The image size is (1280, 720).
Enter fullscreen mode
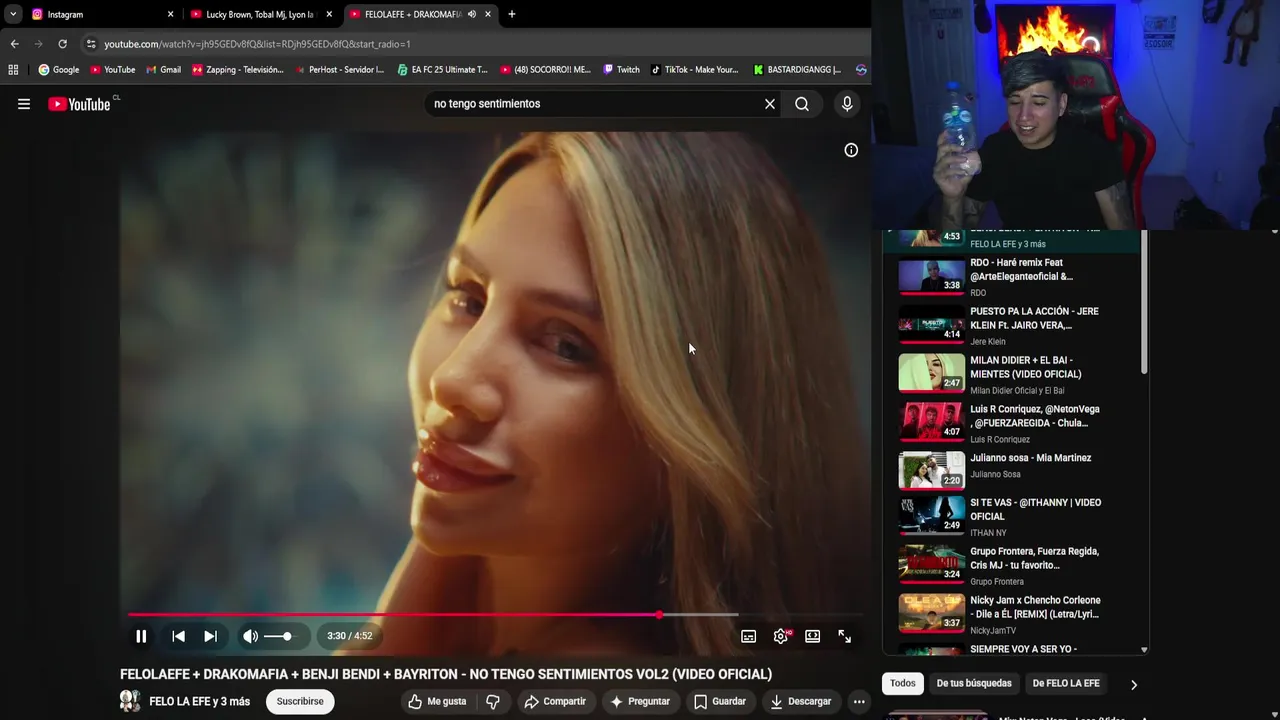click(845, 636)
